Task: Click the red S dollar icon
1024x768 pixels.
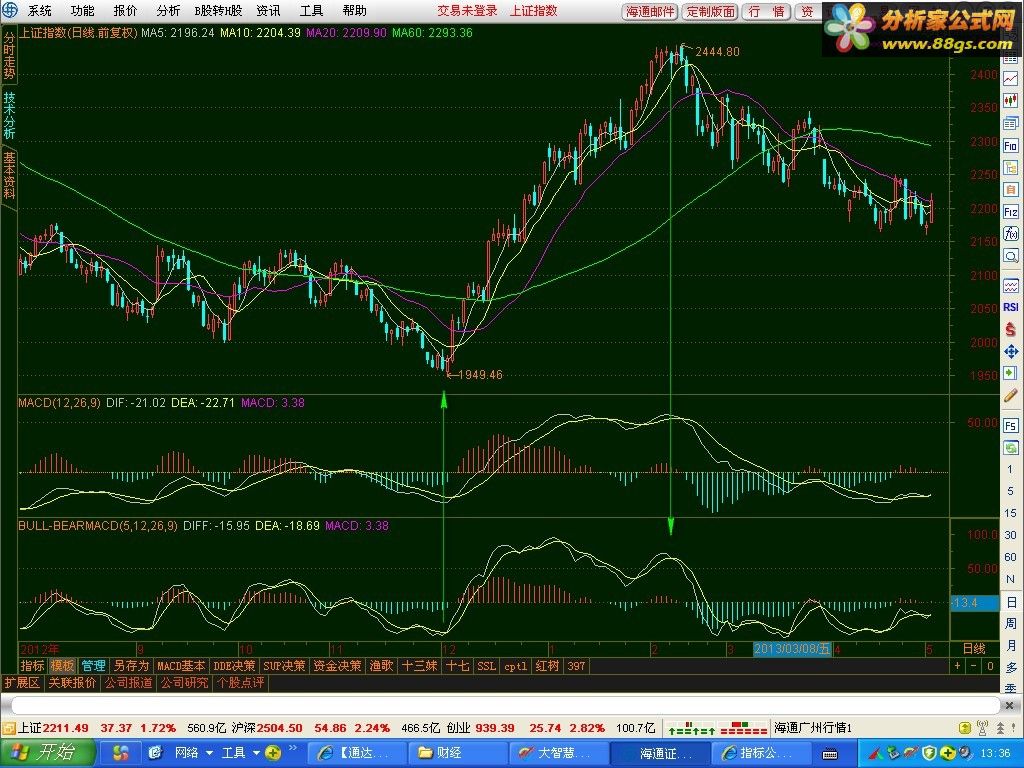Action: (1010, 329)
